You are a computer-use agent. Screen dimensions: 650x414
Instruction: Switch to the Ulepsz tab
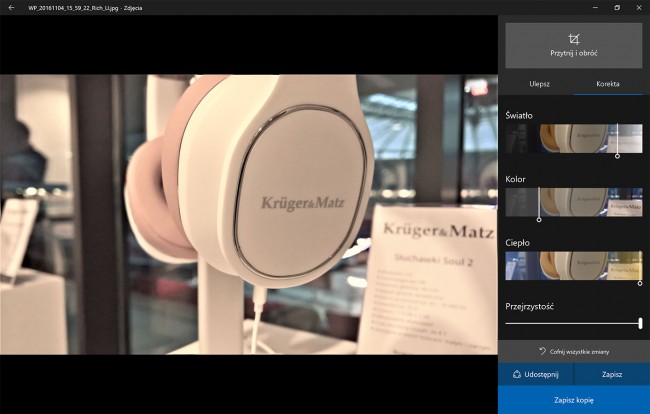[539, 84]
